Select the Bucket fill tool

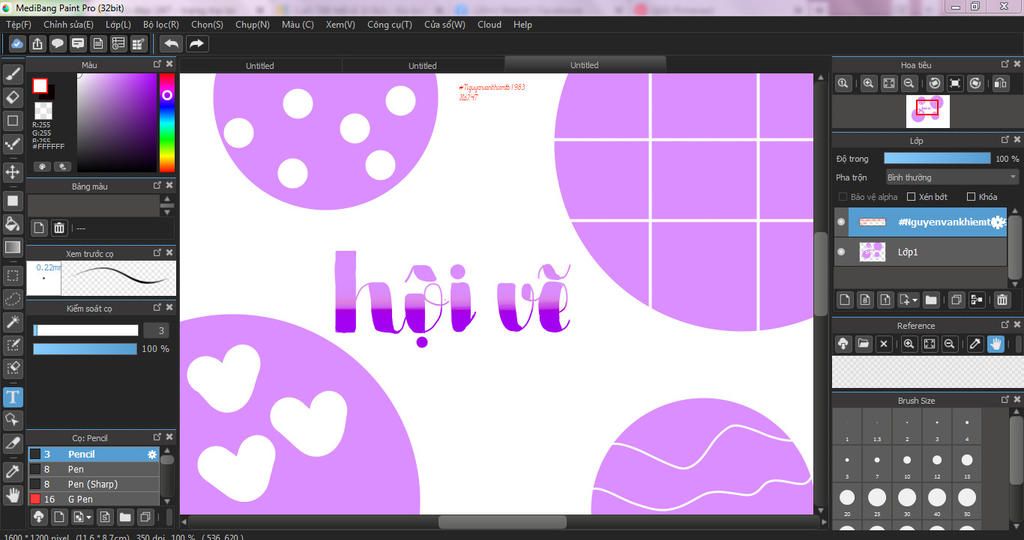tap(12, 224)
